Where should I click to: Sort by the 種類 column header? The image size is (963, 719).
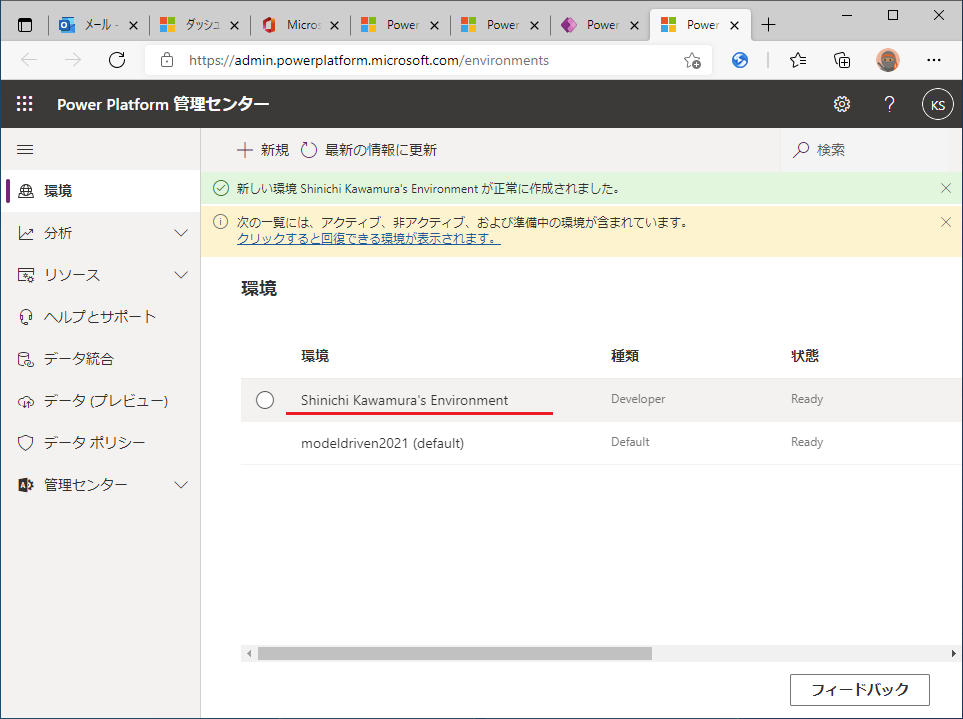[625, 356]
